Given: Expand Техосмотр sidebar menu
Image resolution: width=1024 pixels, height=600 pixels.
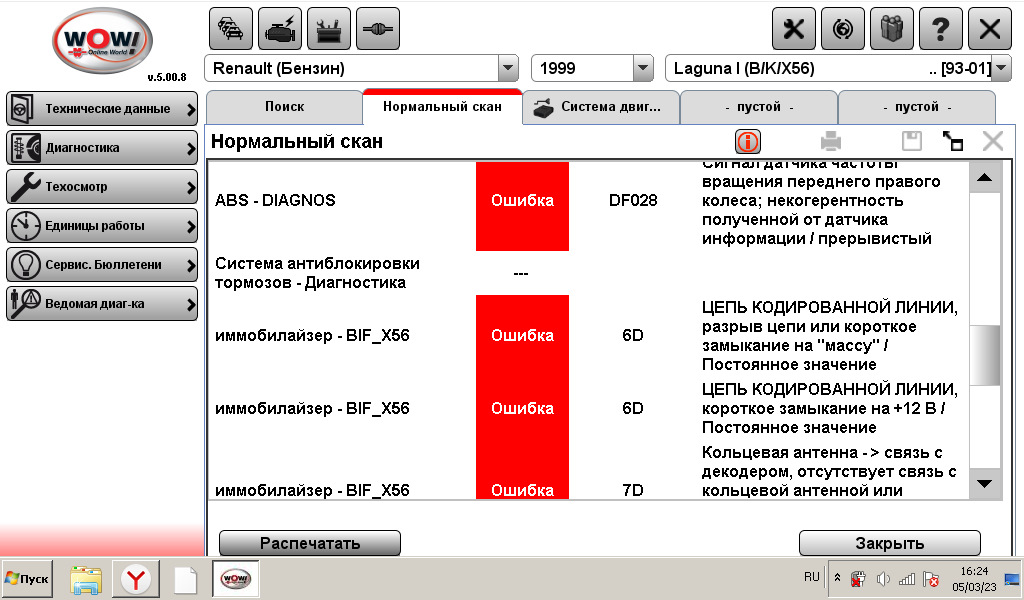Looking at the screenshot, I should (102, 187).
